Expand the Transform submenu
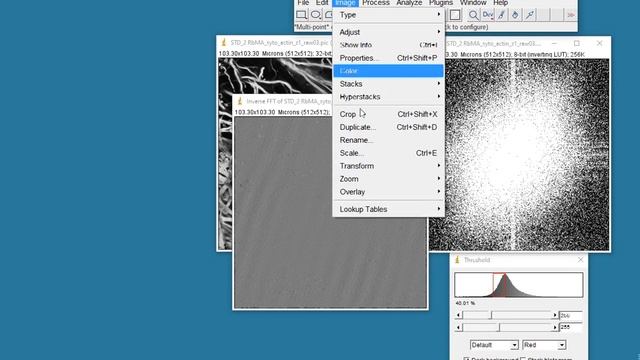 [388, 166]
